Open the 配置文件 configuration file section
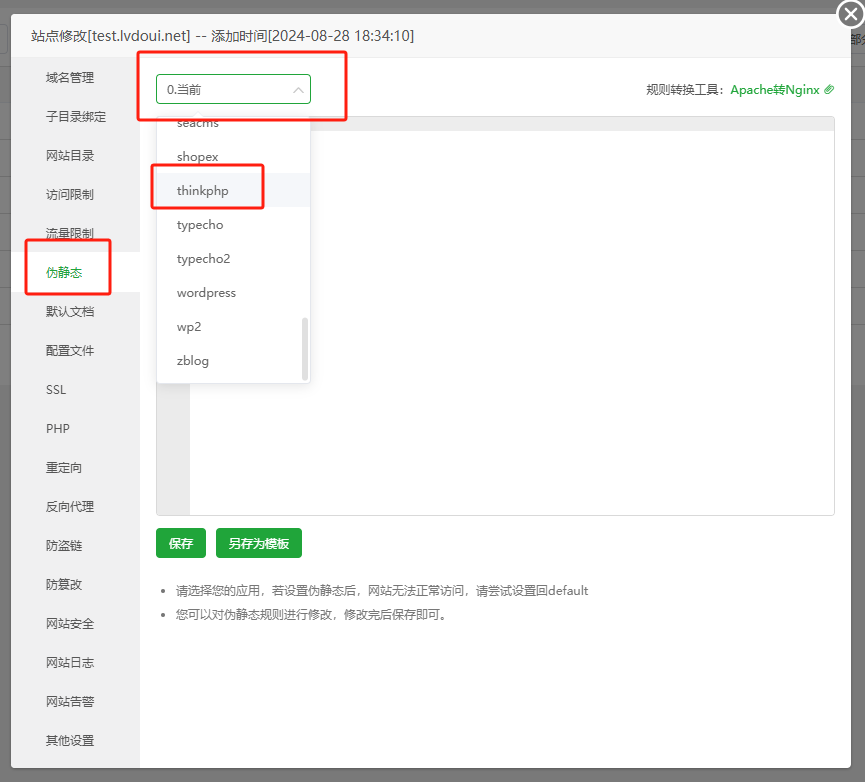This screenshot has width=865, height=782. click(70, 350)
